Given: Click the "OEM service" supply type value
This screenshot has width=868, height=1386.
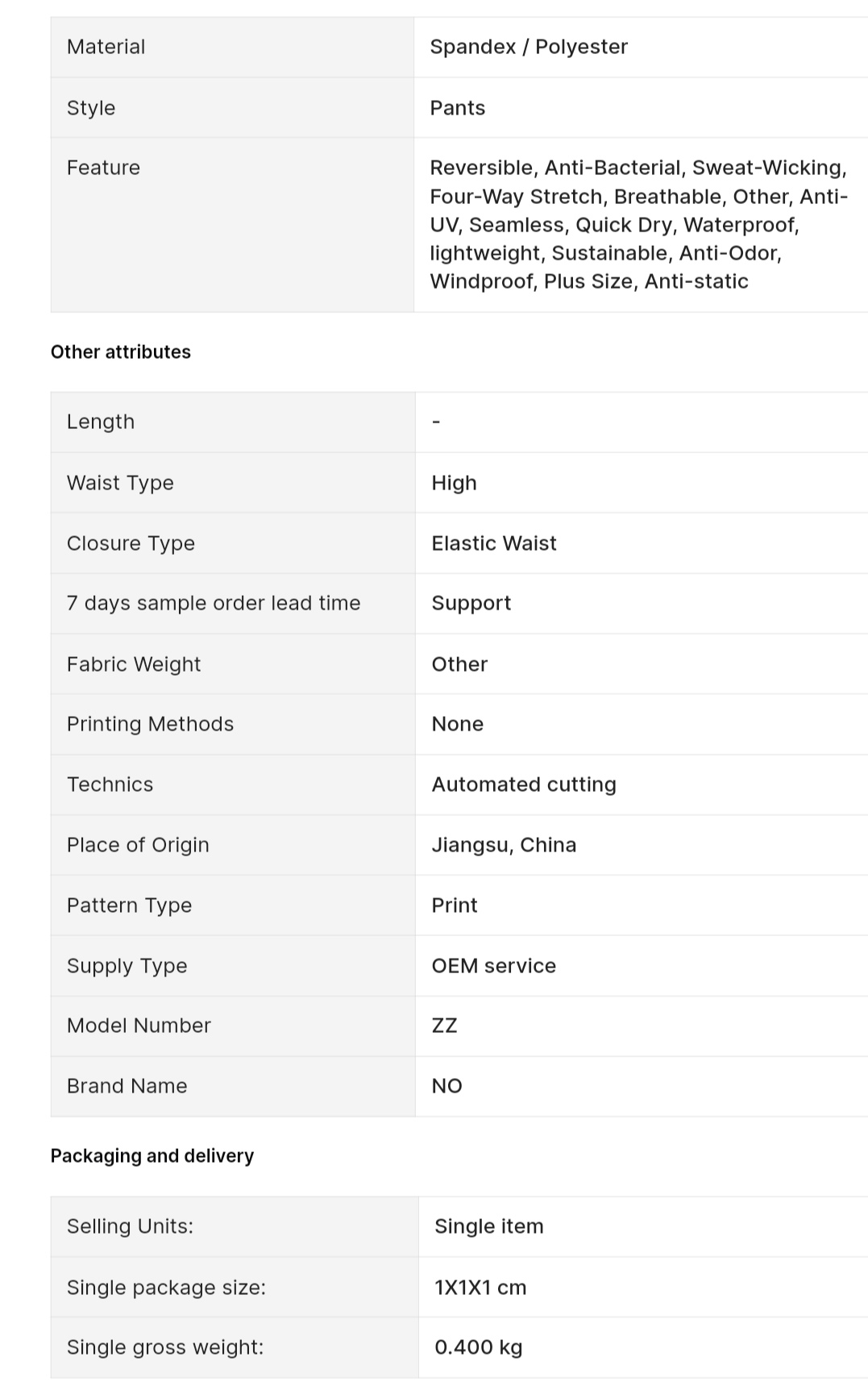Looking at the screenshot, I should click(x=494, y=966).
